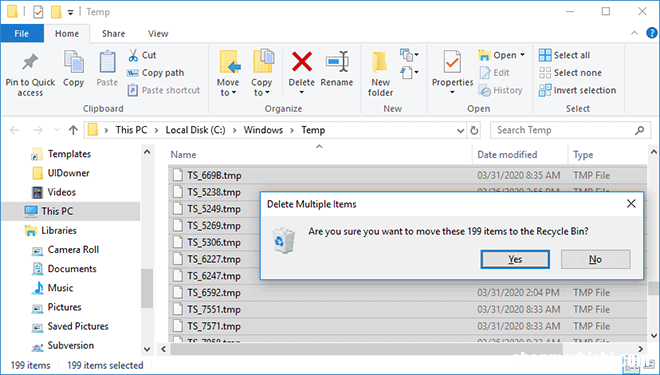Click the Edit ribbon item
Screen dimensions: 660x375
coord(495,73)
